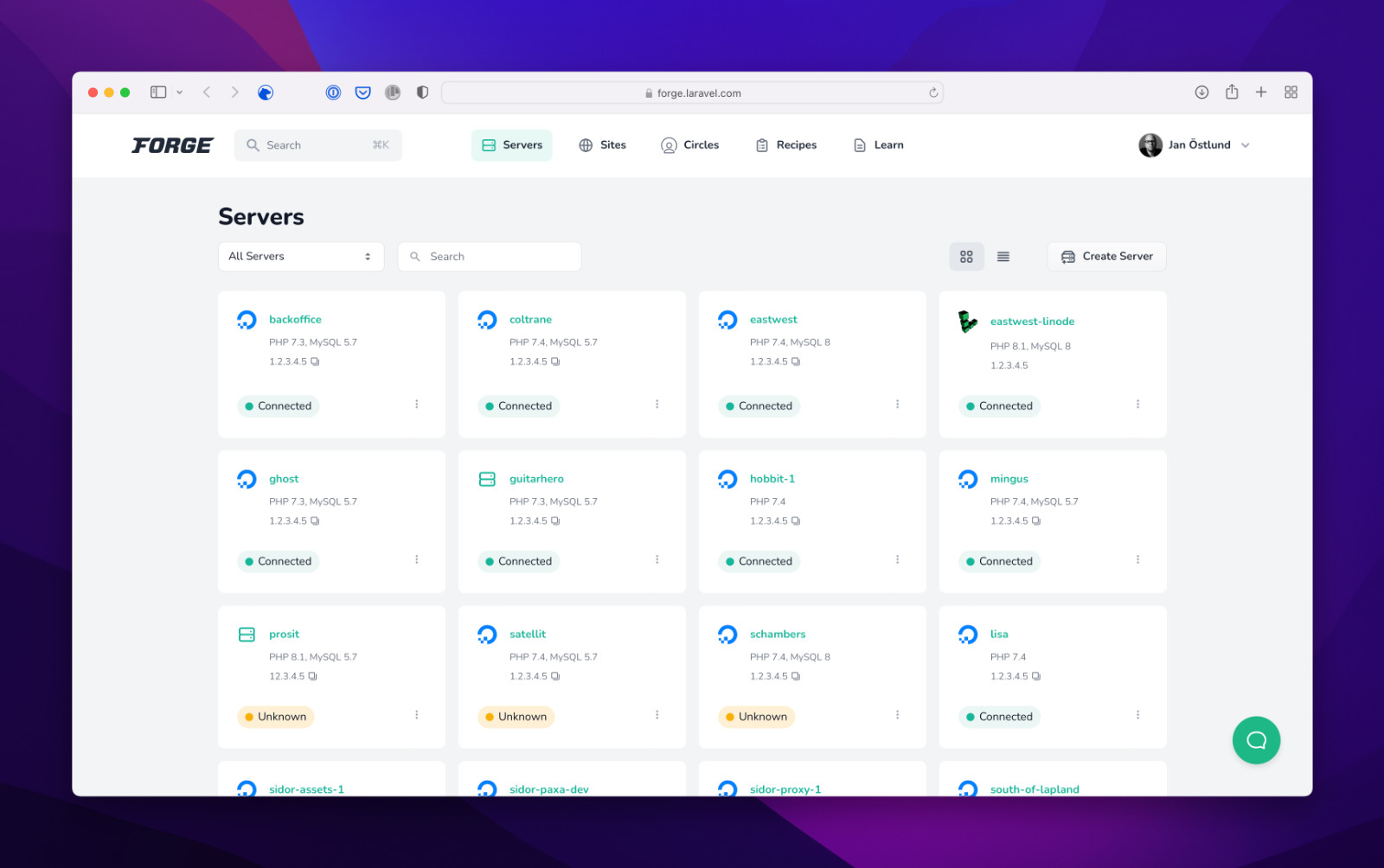Open the Learn page
The height and width of the screenshot is (868, 1384).
click(x=878, y=144)
